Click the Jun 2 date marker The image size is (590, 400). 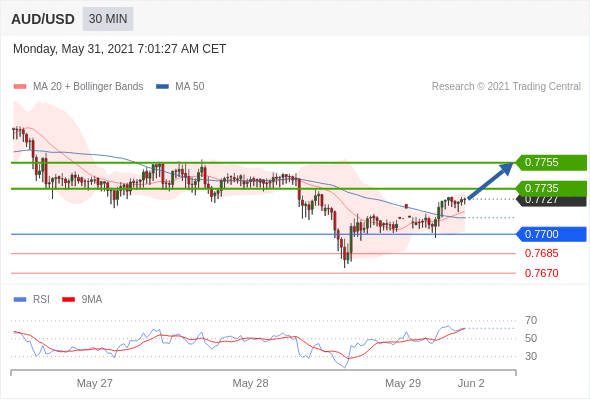pyautogui.click(x=471, y=383)
